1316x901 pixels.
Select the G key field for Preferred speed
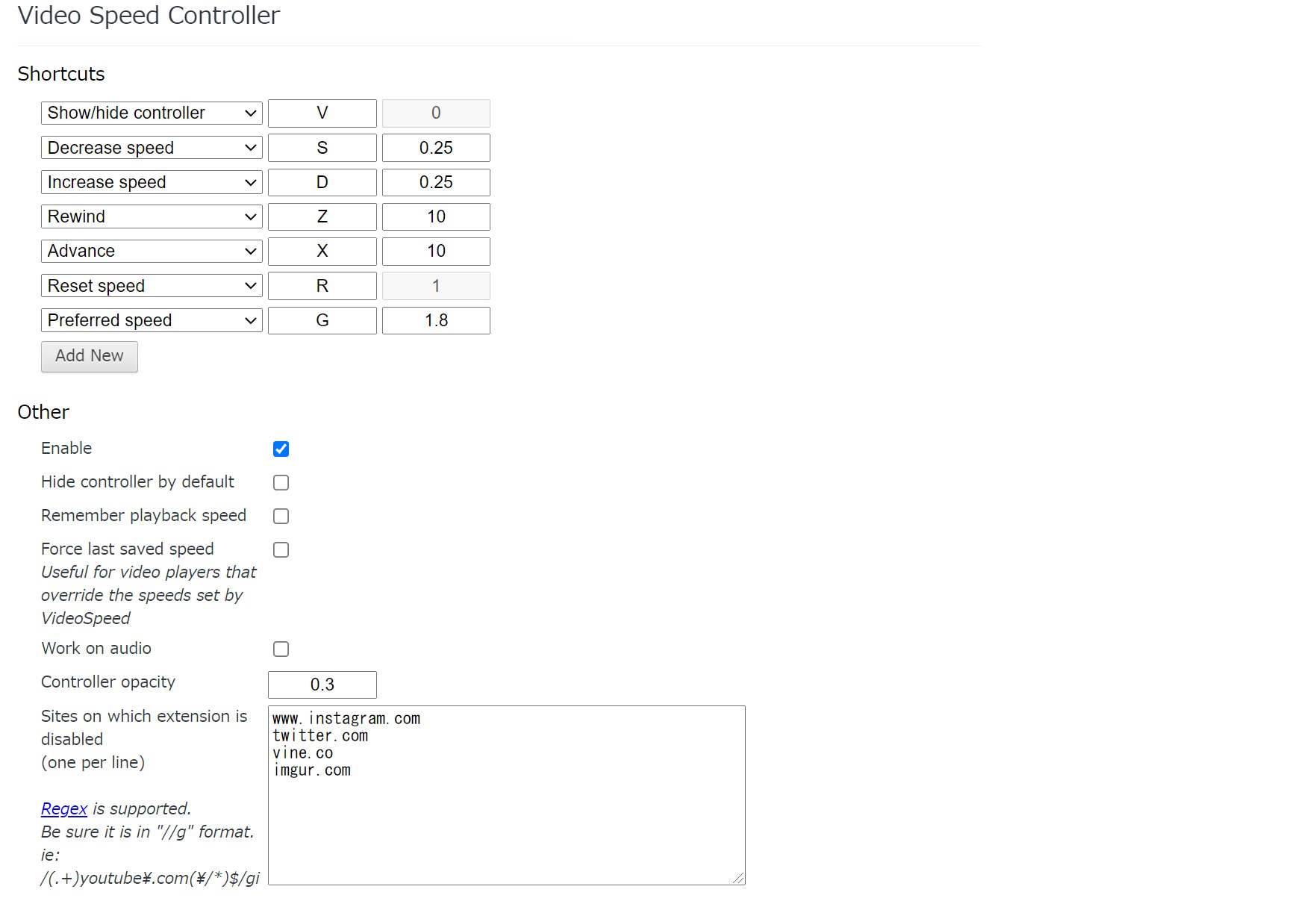point(322,320)
